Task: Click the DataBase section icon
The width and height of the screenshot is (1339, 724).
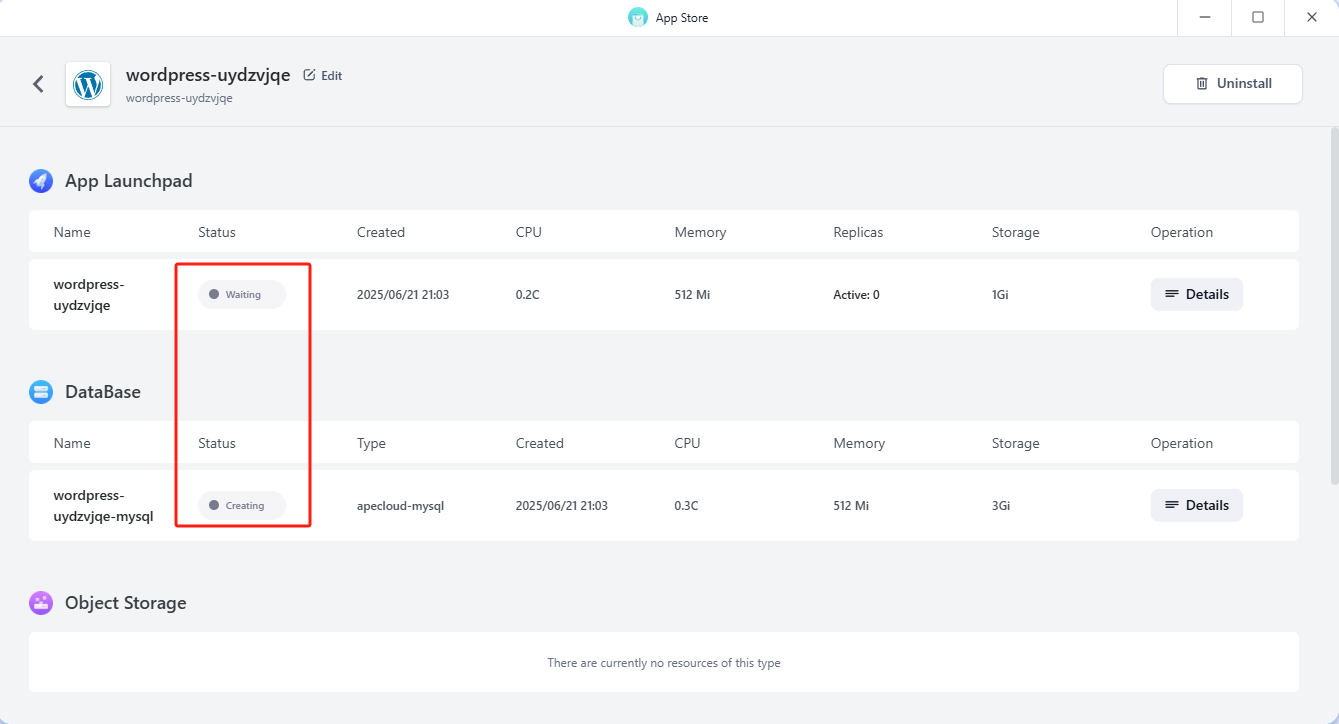Action: [41, 392]
